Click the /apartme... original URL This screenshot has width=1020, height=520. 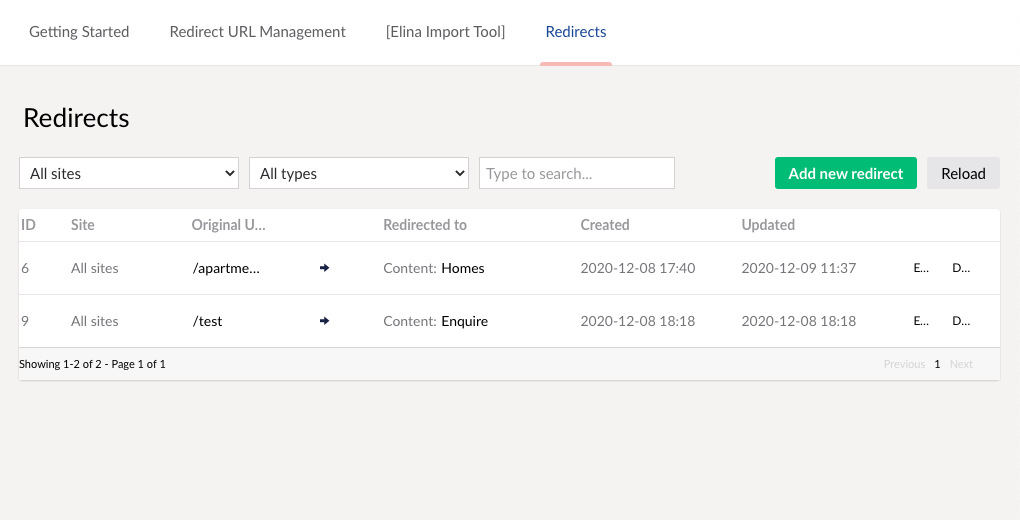pyautogui.click(x=226, y=268)
